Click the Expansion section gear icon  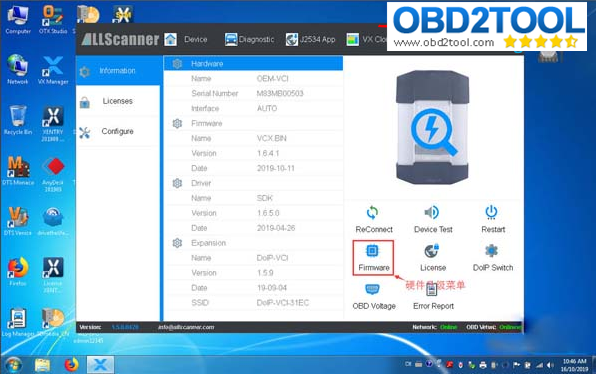click(177, 243)
